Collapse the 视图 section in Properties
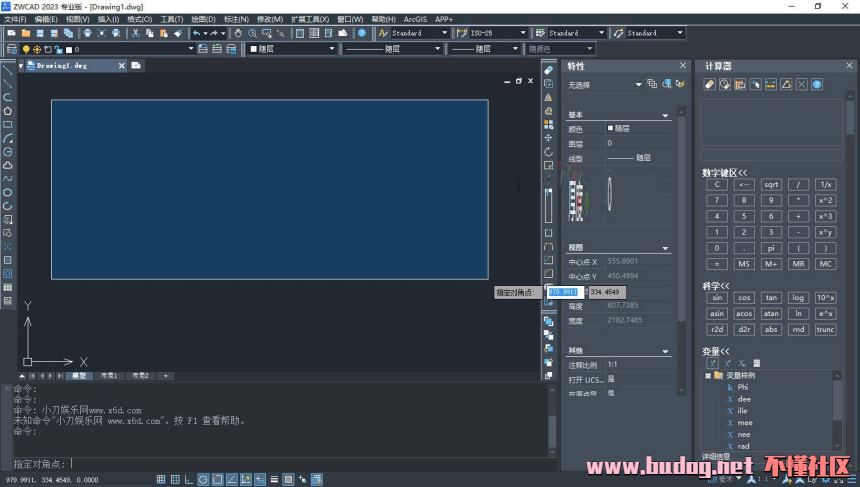 click(x=665, y=248)
